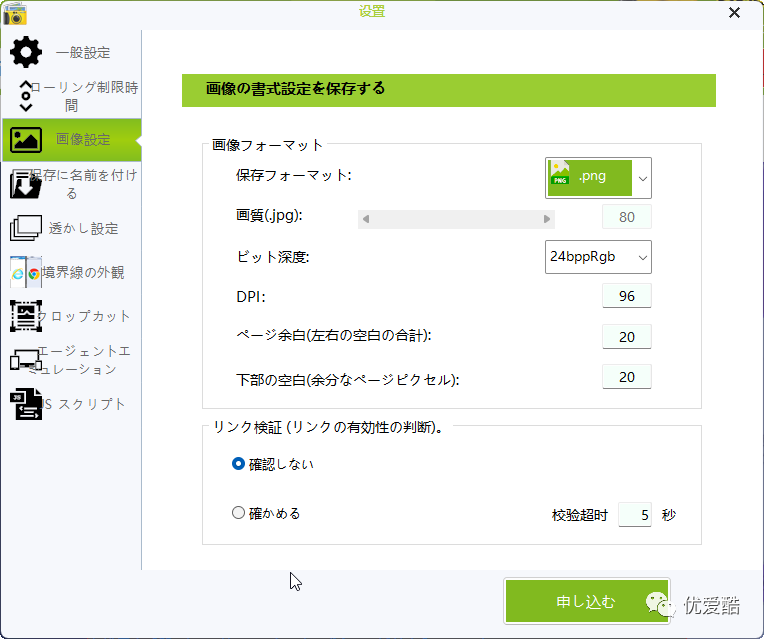Click the ページ余白 input field
This screenshot has height=639, width=764.
[627, 337]
